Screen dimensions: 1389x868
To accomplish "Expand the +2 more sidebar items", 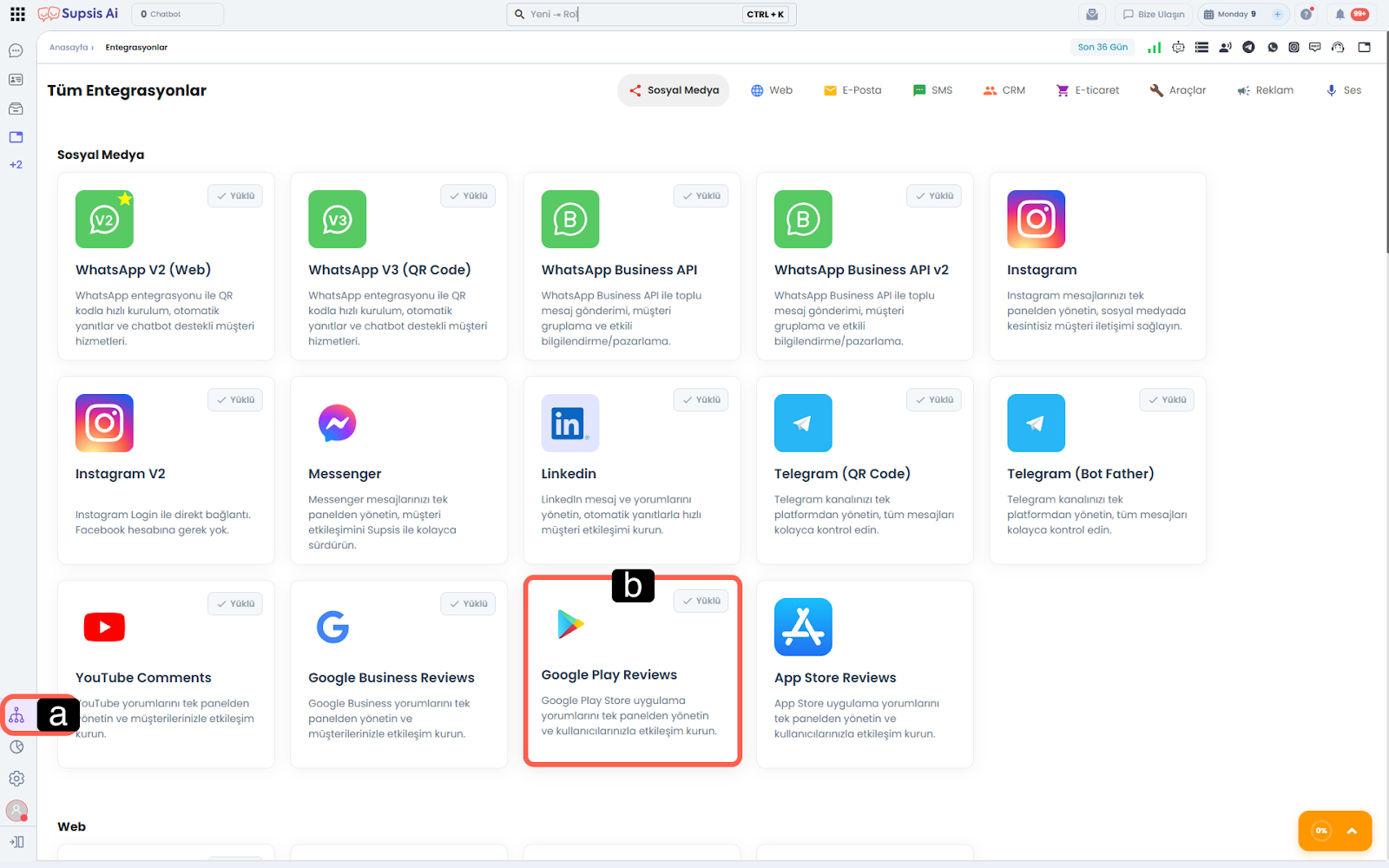I will pos(16,165).
